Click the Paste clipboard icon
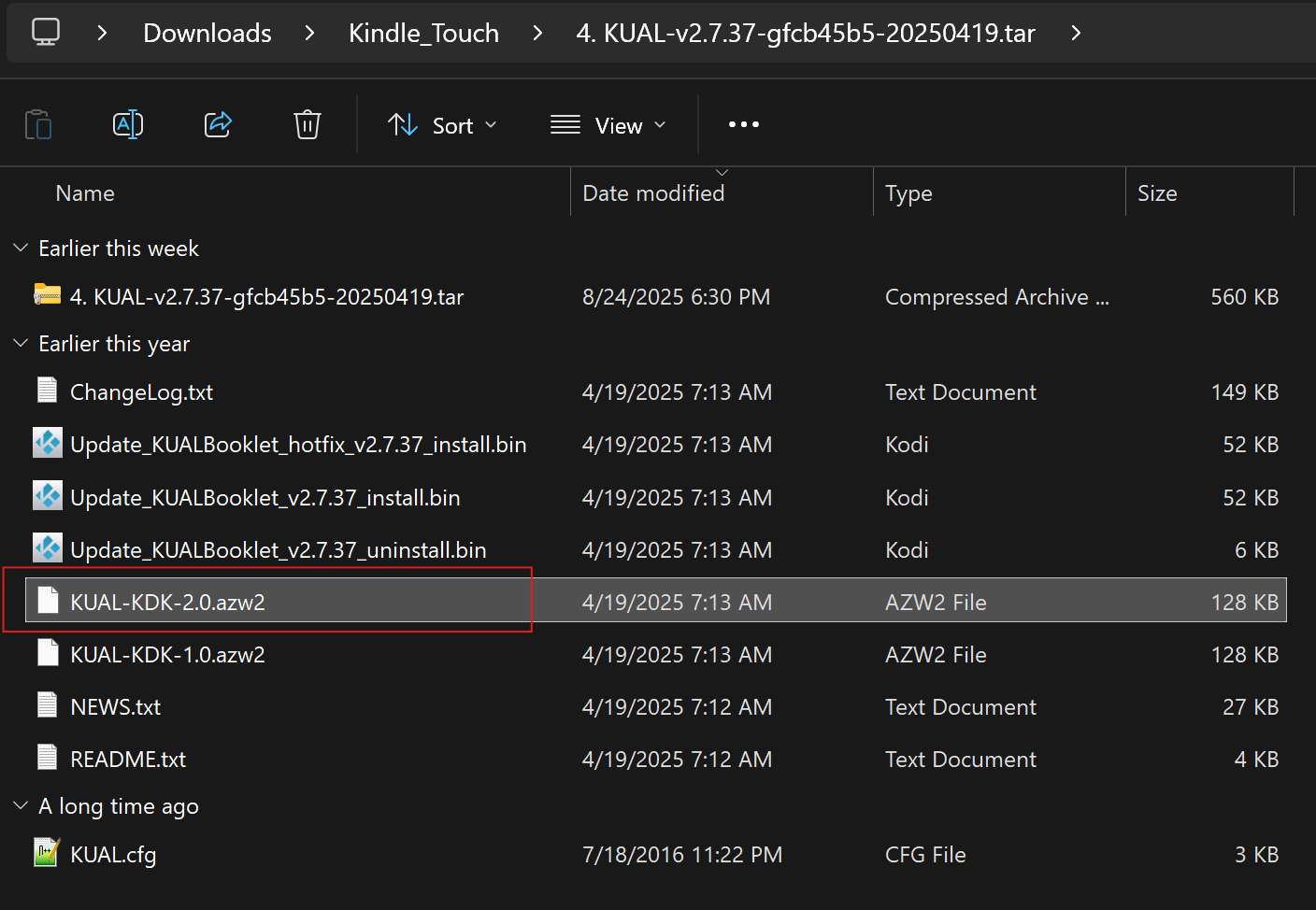The width and height of the screenshot is (1316, 910). point(38,124)
